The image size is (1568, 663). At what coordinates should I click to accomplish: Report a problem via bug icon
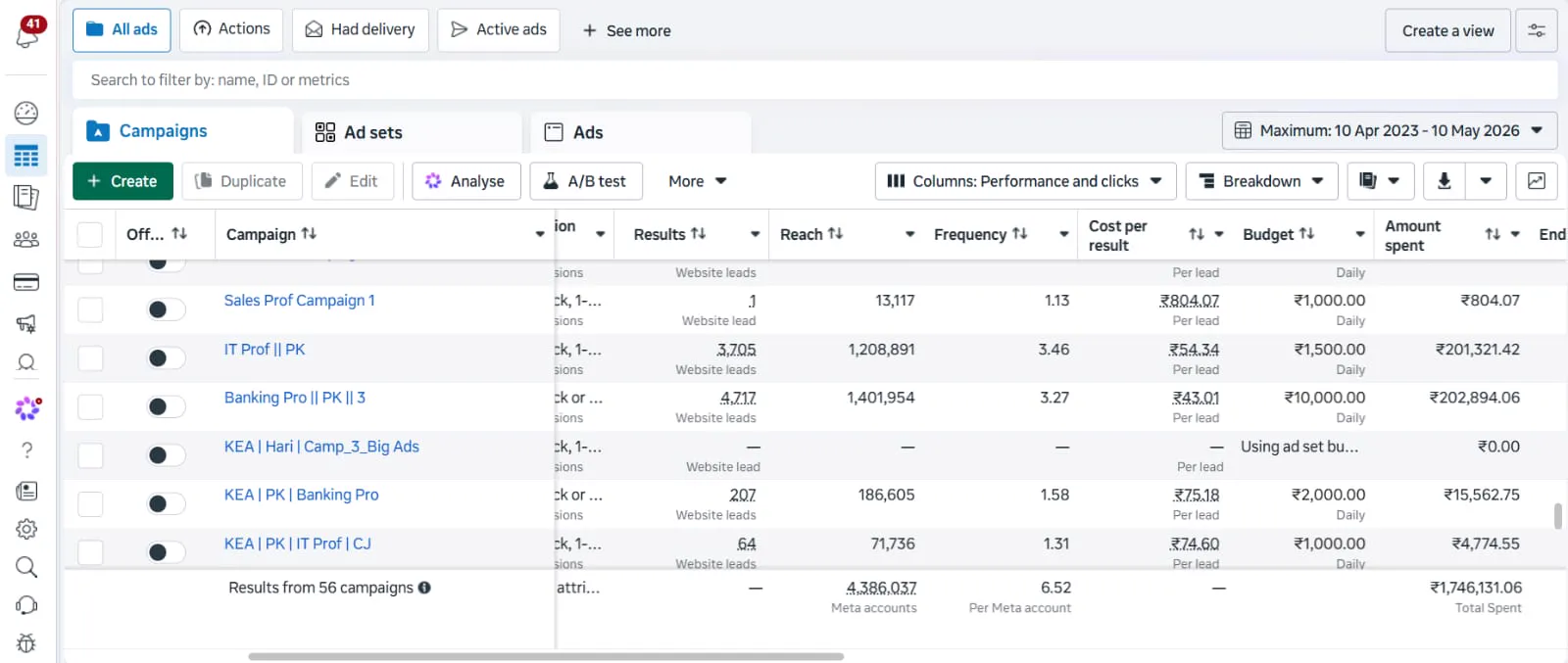26,643
